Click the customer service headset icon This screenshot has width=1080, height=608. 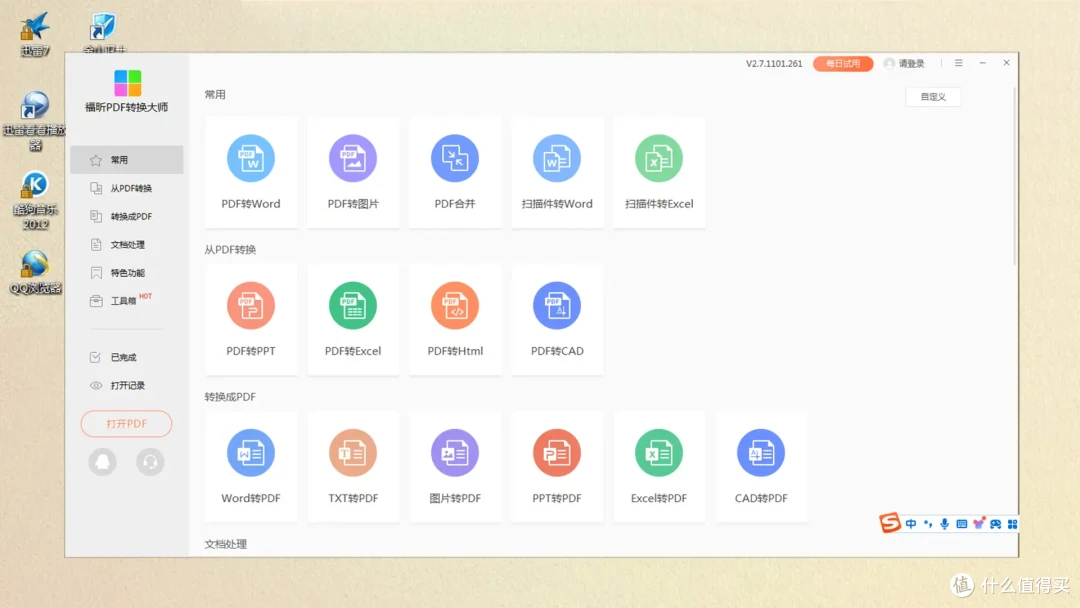click(x=150, y=461)
